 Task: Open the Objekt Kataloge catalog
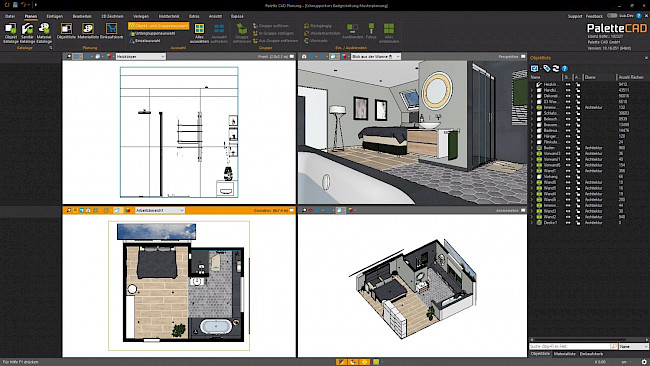pyautogui.click(x=11, y=33)
